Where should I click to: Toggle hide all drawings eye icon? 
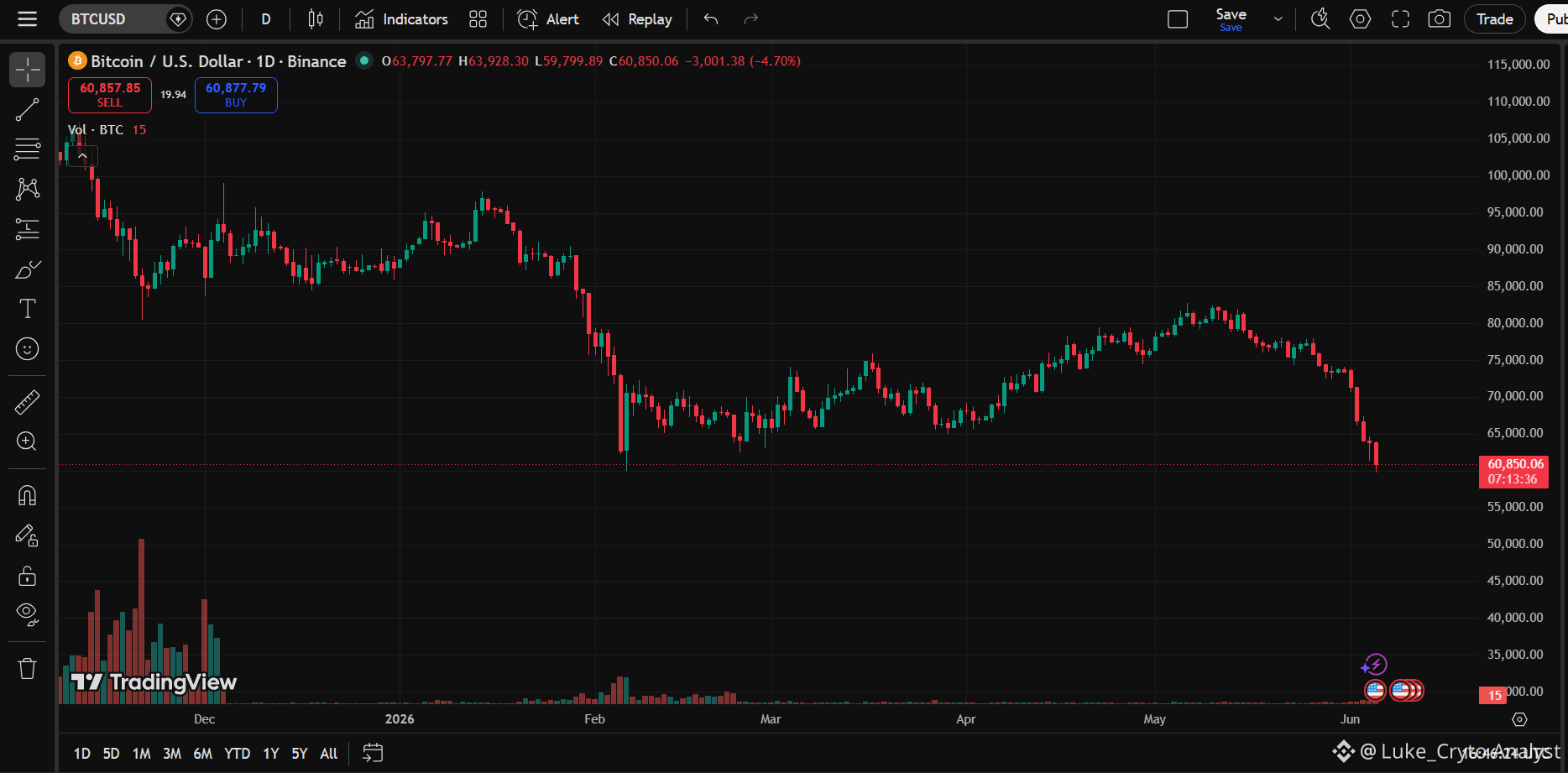28,615
